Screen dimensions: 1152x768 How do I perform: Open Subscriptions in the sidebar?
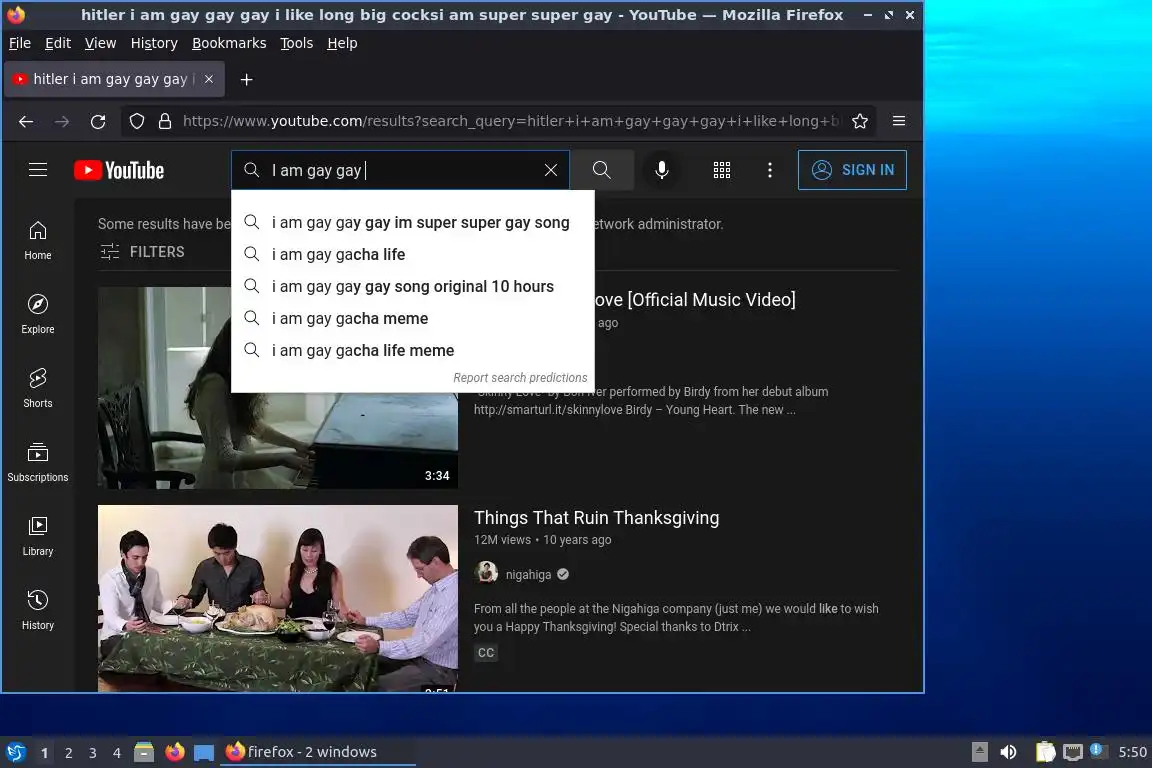tap(37, 462)
